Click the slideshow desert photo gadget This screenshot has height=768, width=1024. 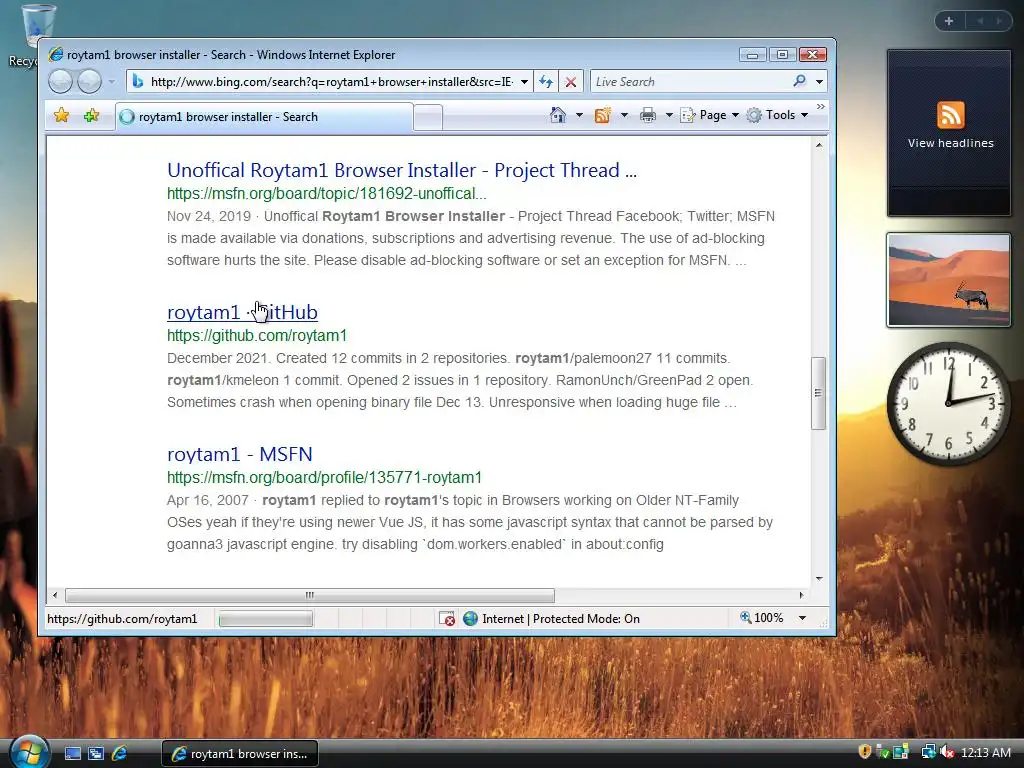[x=949, y=280]
